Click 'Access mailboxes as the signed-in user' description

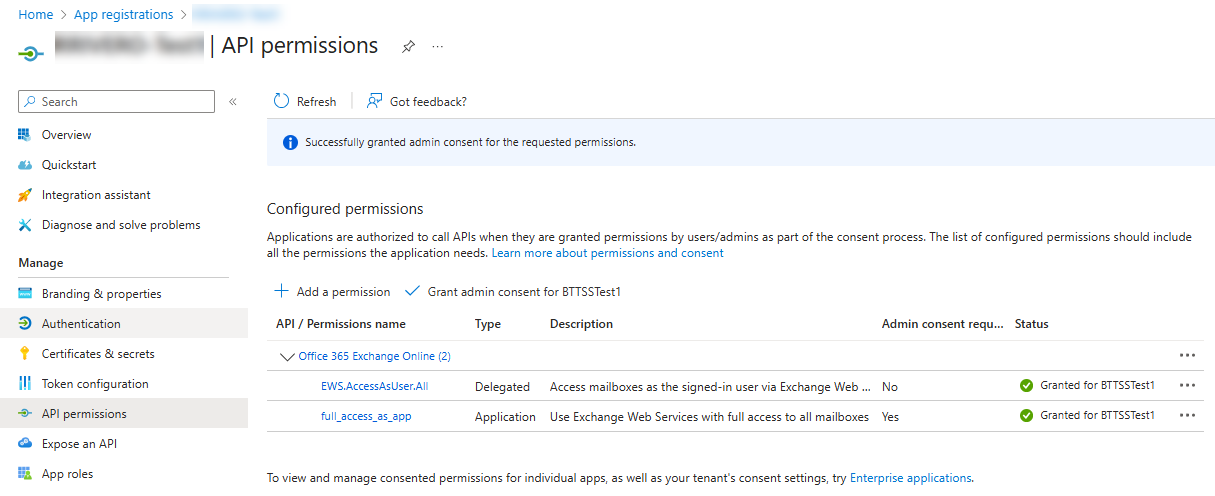[x=710, y=386]
